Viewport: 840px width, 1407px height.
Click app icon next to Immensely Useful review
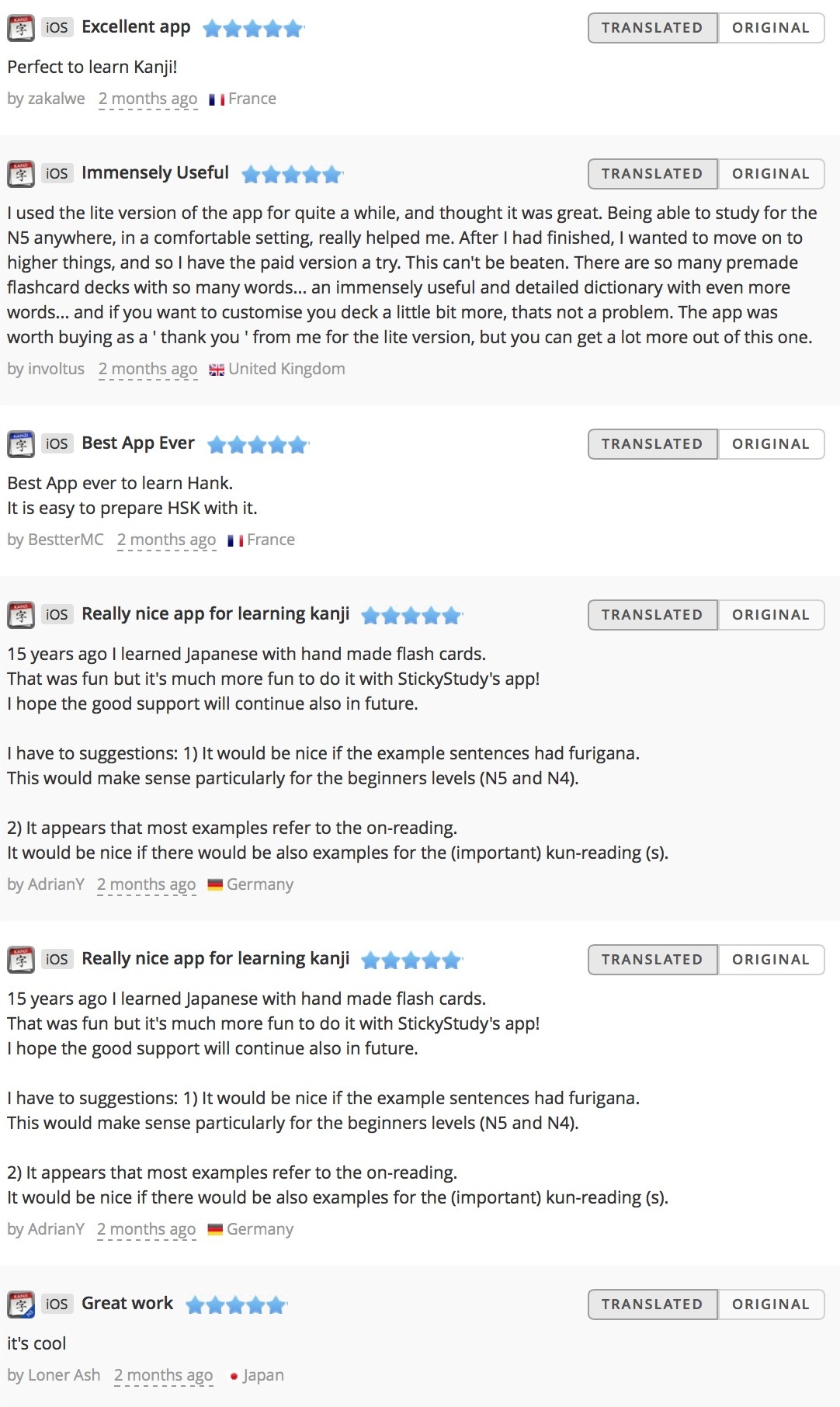click(x=21, y=174)
